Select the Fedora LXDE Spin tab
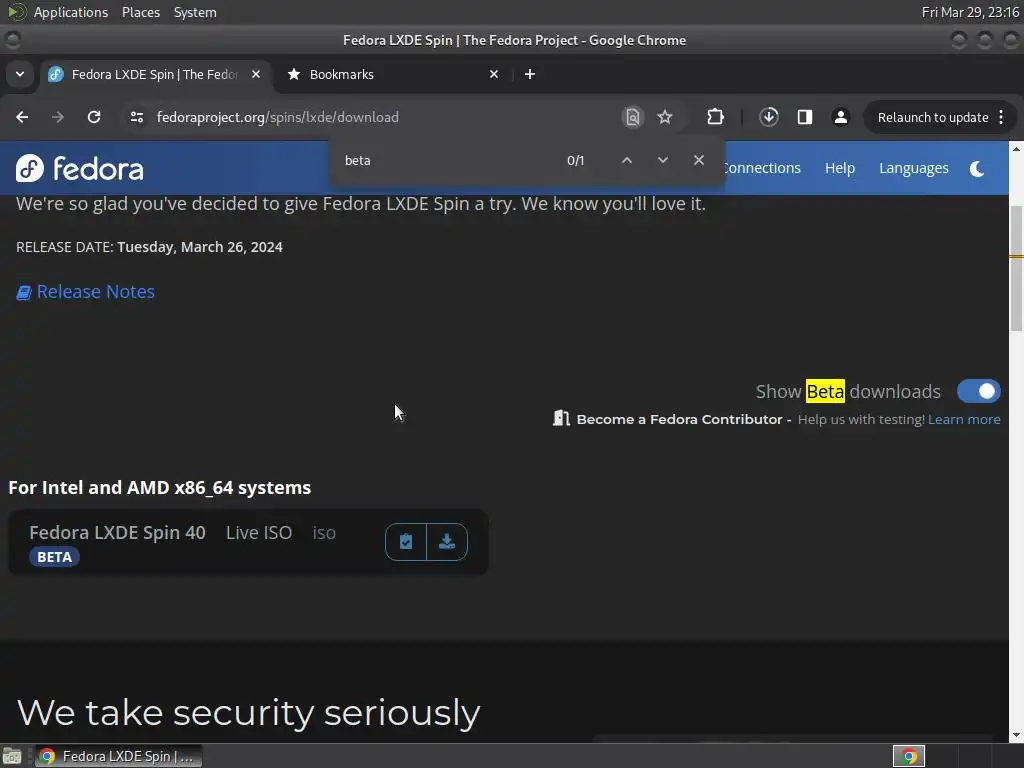1024x768 pixels. point(155,74)
